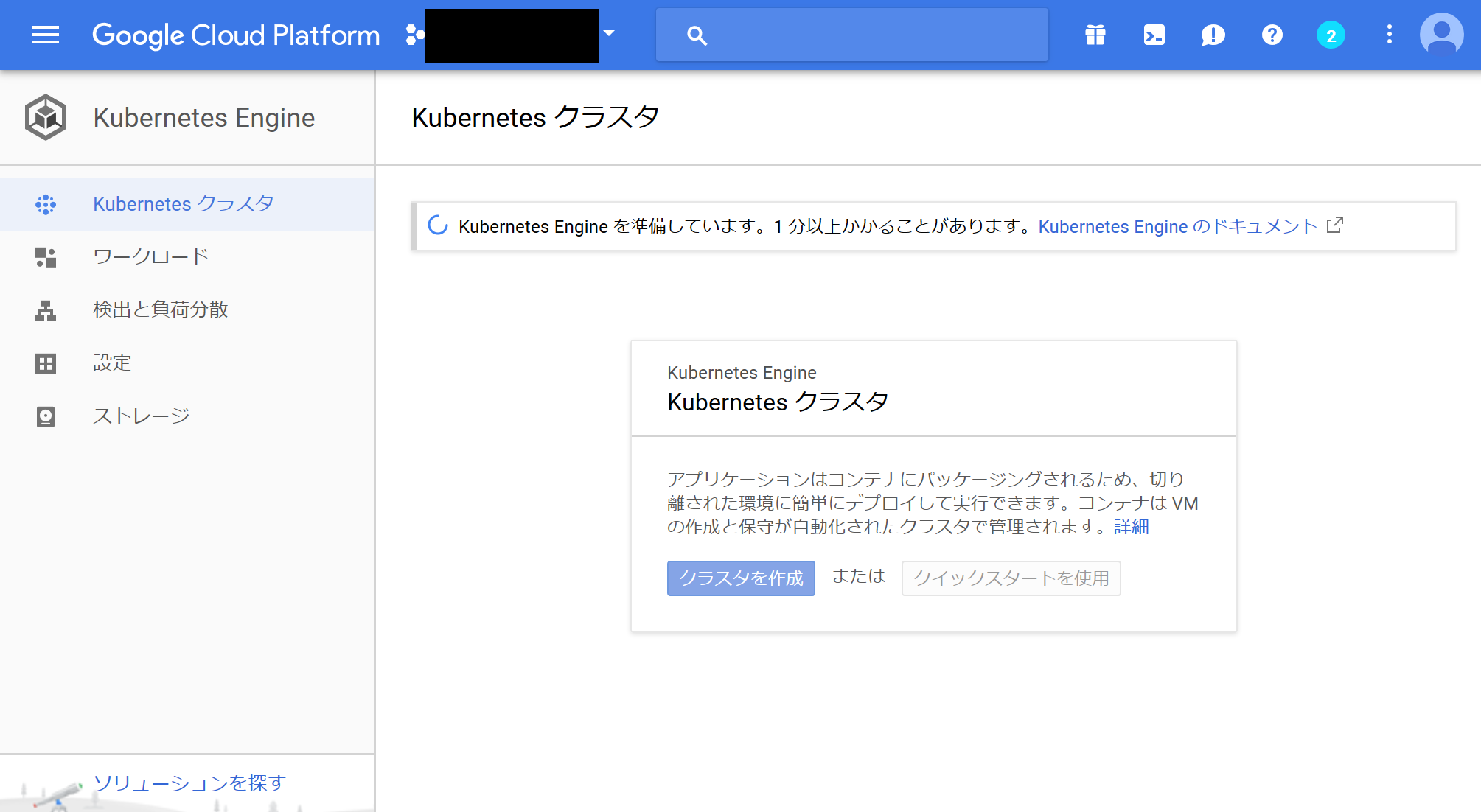Activate the Cloud Shell terminal icon
The image size is (1481, 812).
click(x=1154, y=35)
